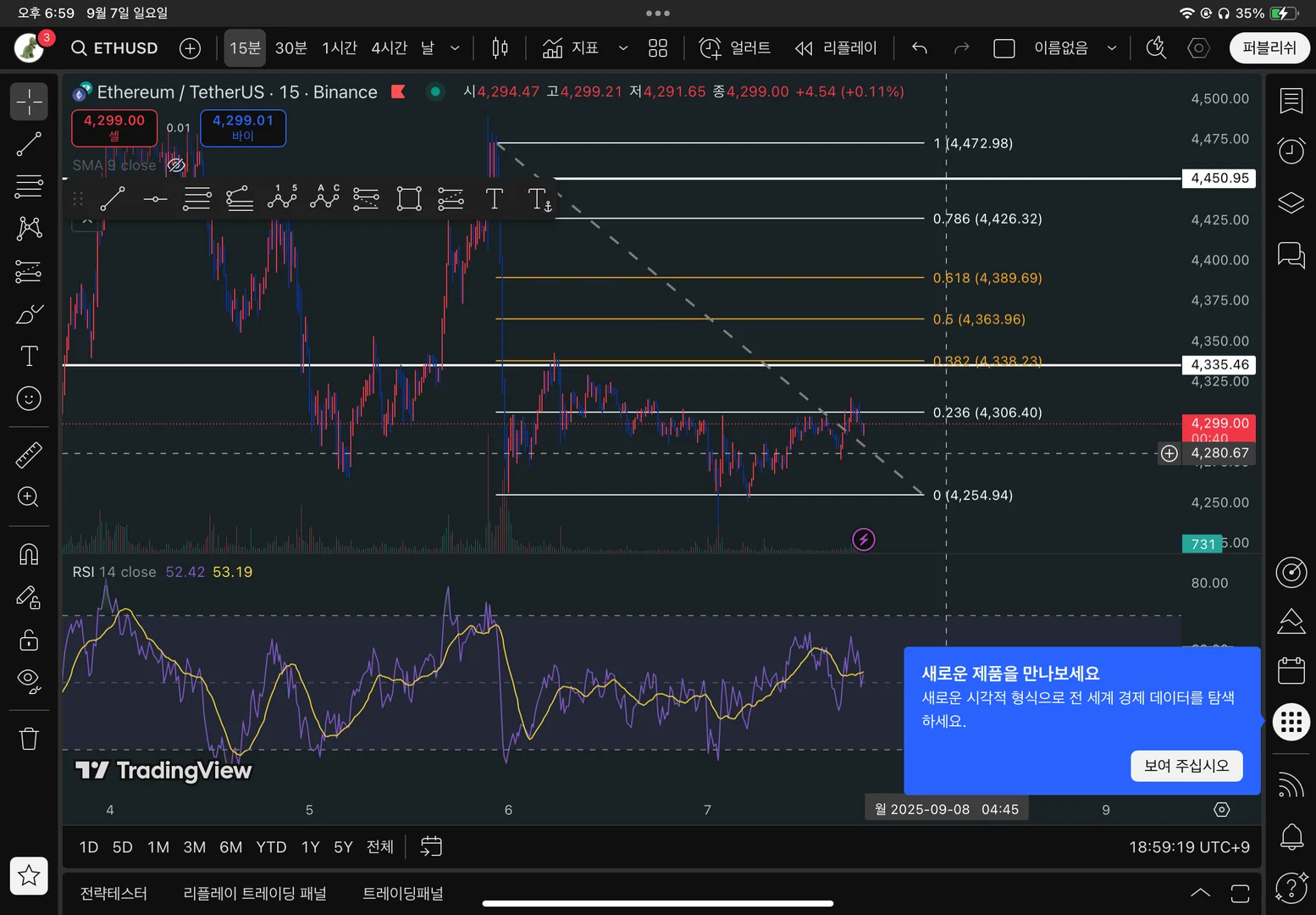Choose anchored text tool in floating toolbar
The height and width of the screenshot is (915, 1316).
pos(539,199)
